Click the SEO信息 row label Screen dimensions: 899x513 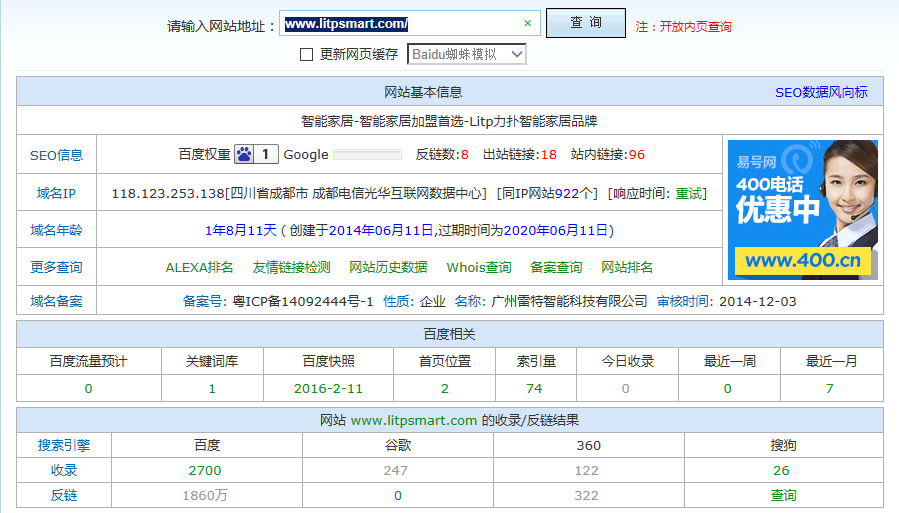click(x=56, y=155)
